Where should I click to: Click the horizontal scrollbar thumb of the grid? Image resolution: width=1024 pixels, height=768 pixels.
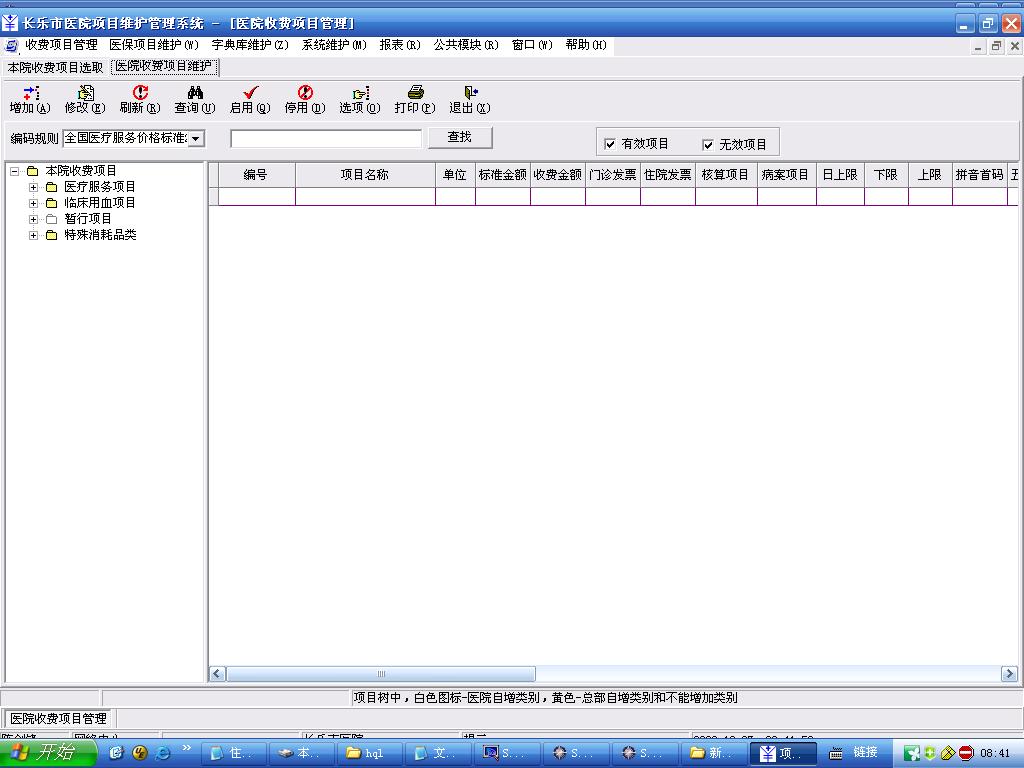381,673
